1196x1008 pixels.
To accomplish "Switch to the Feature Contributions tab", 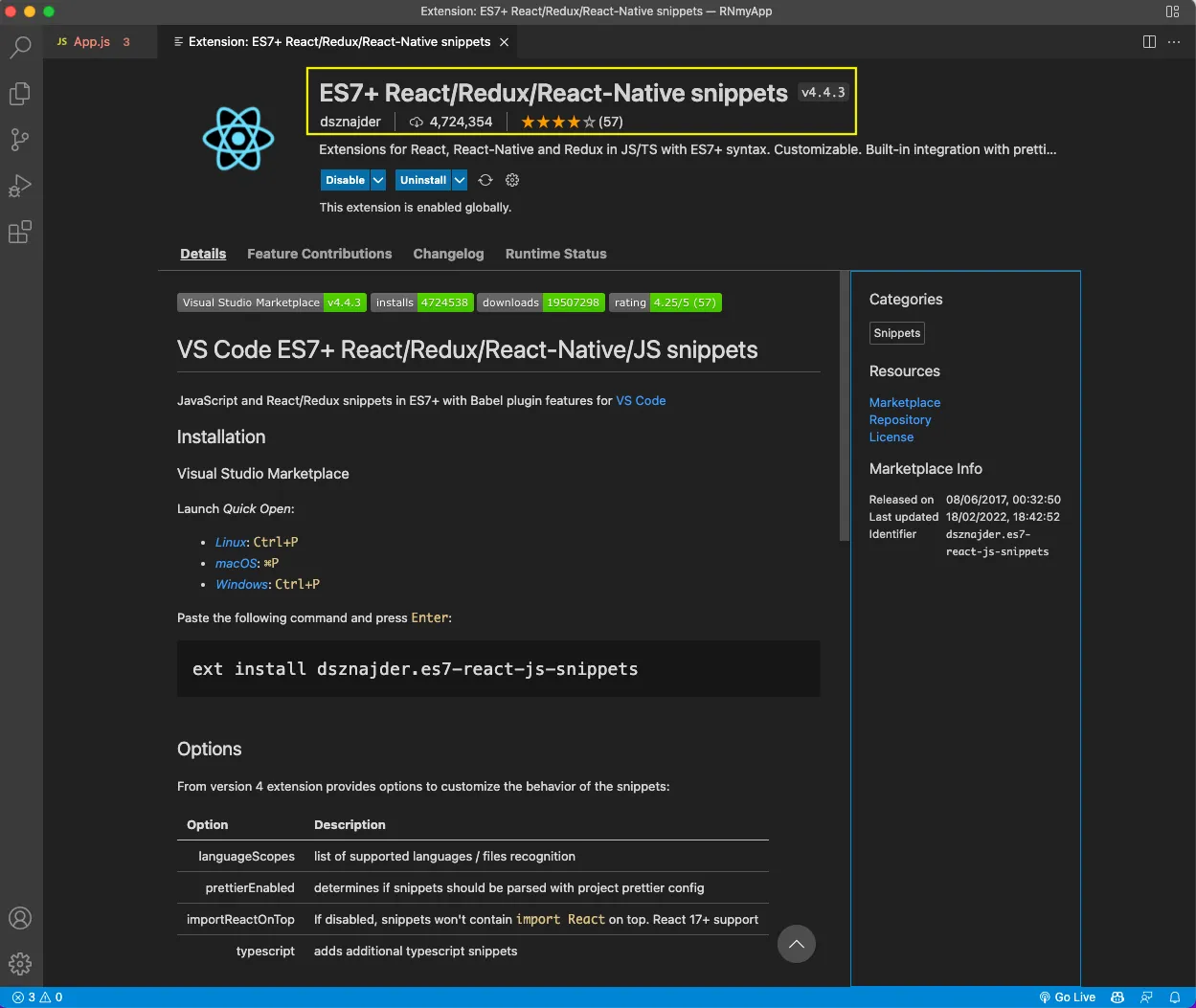I will point(320,254).
